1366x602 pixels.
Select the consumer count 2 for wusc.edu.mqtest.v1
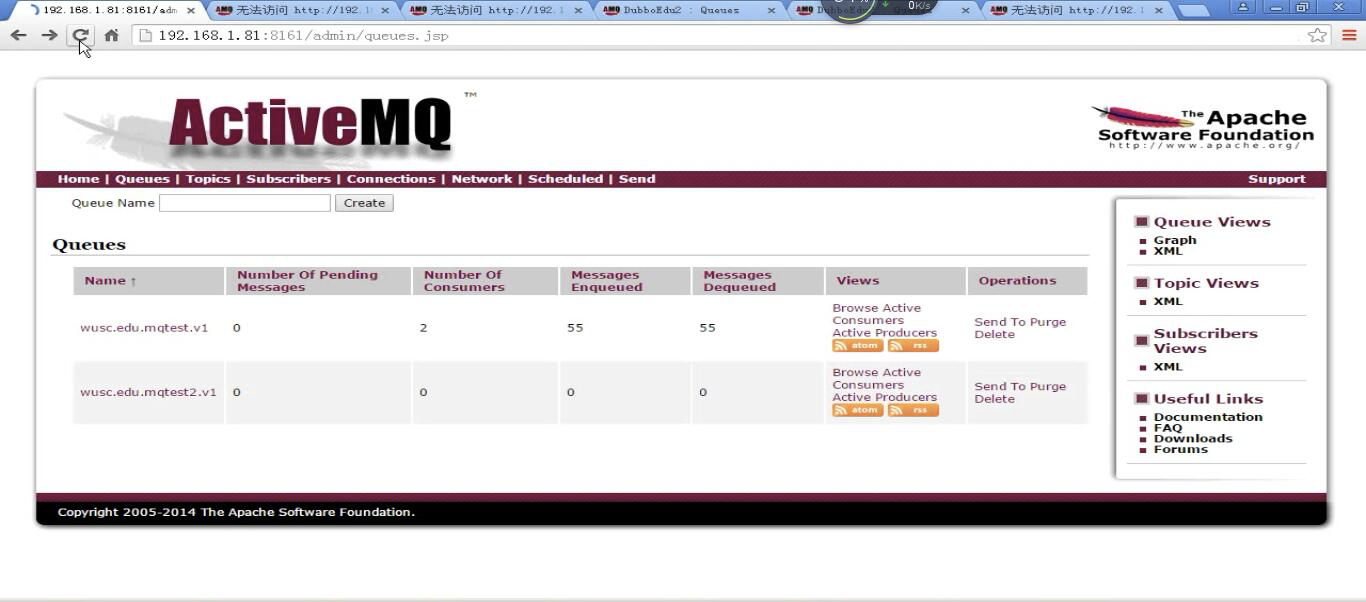click(423, 328)
